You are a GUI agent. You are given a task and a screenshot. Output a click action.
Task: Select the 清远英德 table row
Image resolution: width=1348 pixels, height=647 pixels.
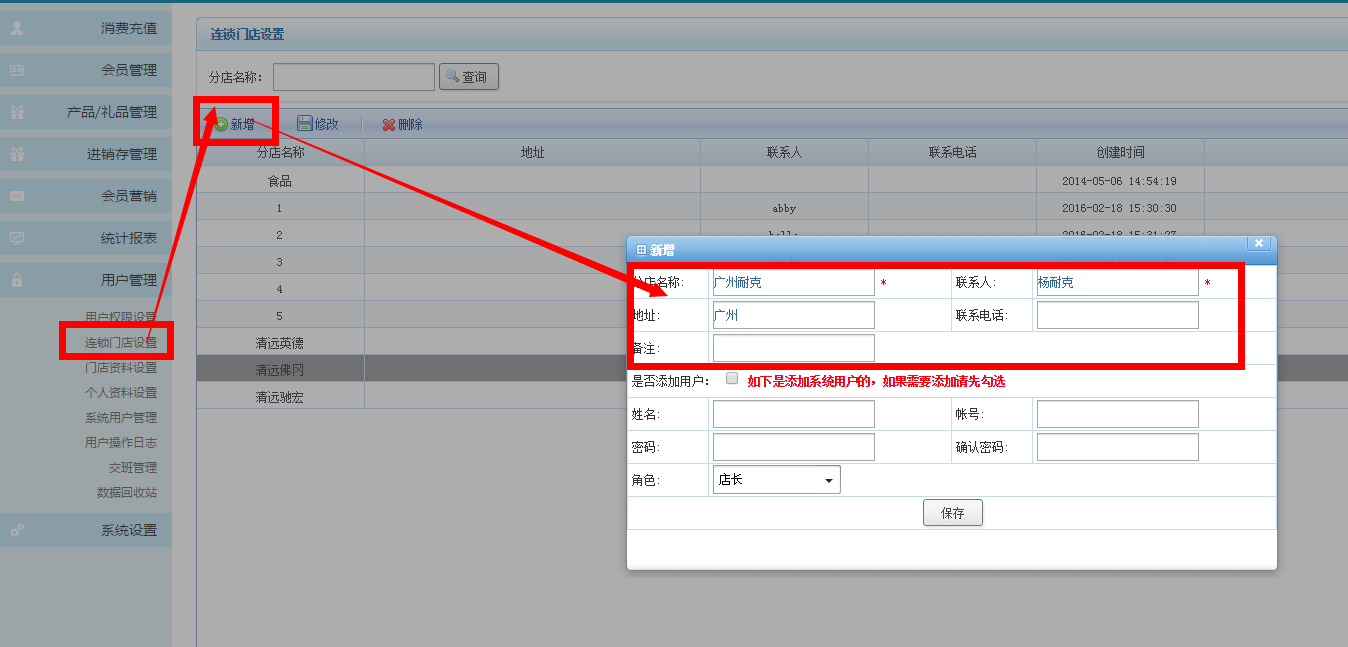[280, 343]
